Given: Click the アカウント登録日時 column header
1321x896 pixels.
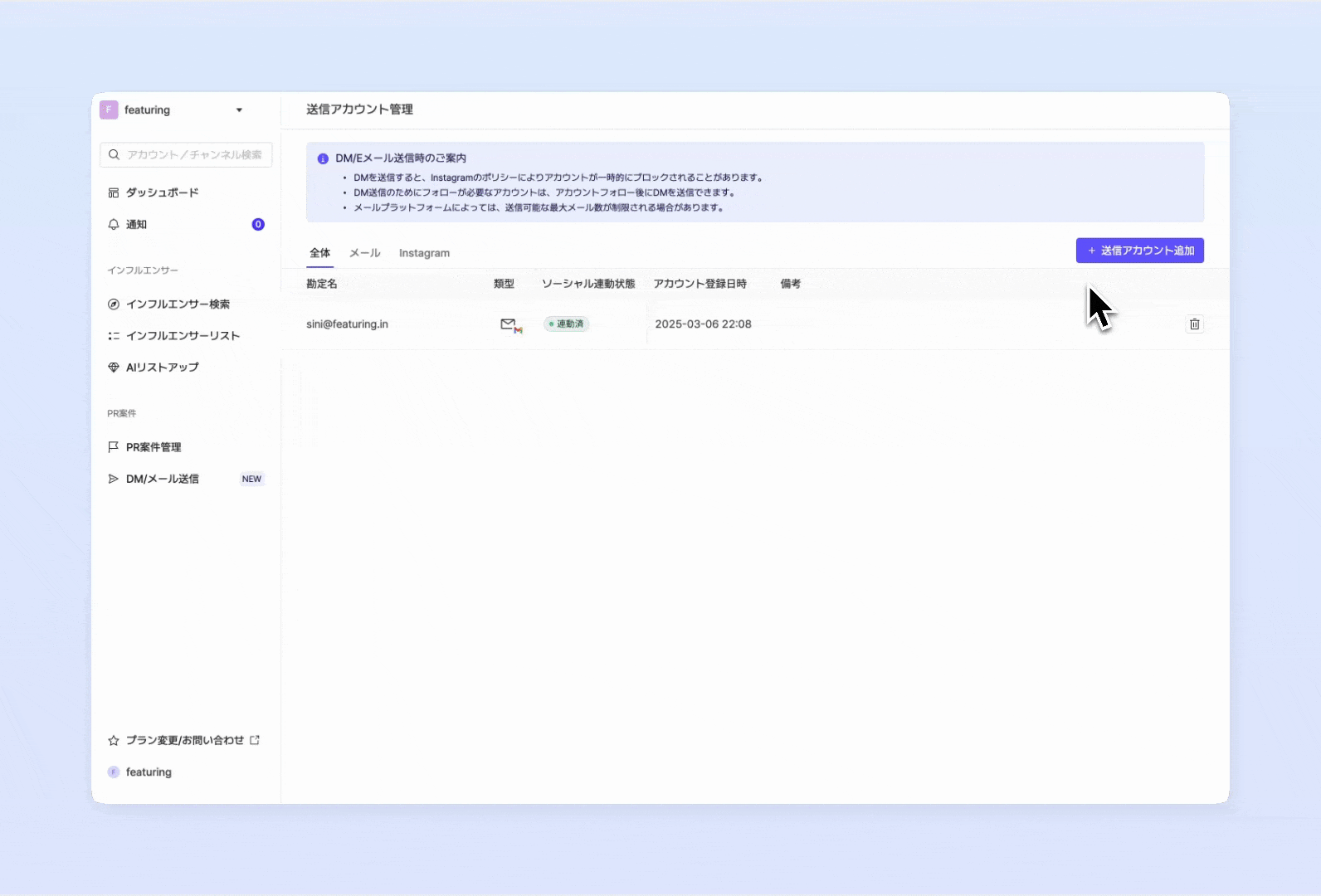Looking at the screenshot, I should (x=699, y=284).
